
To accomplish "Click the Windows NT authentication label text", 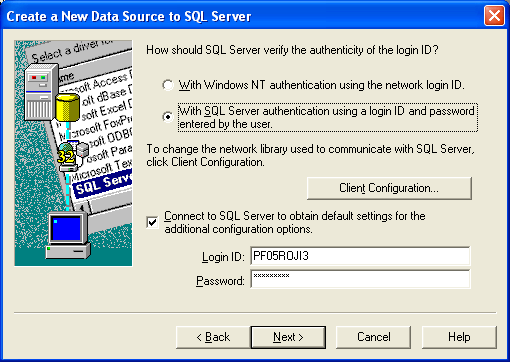I will 321,85.
